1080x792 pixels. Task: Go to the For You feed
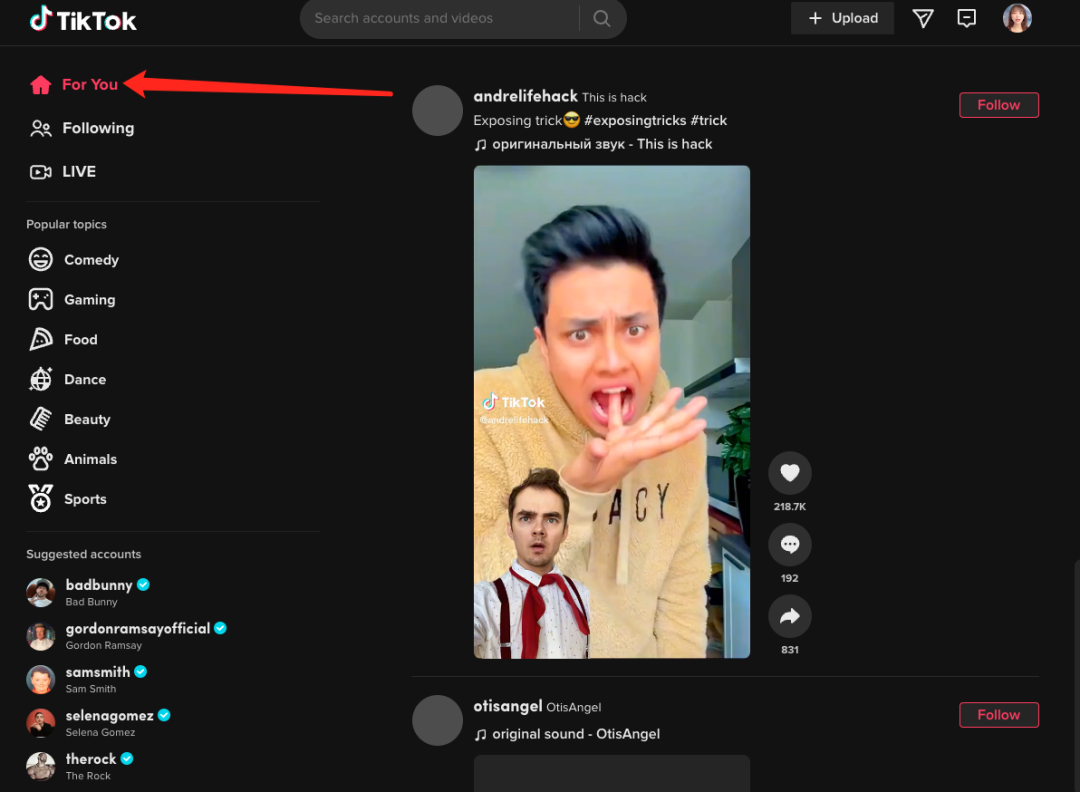click(88, 84)
